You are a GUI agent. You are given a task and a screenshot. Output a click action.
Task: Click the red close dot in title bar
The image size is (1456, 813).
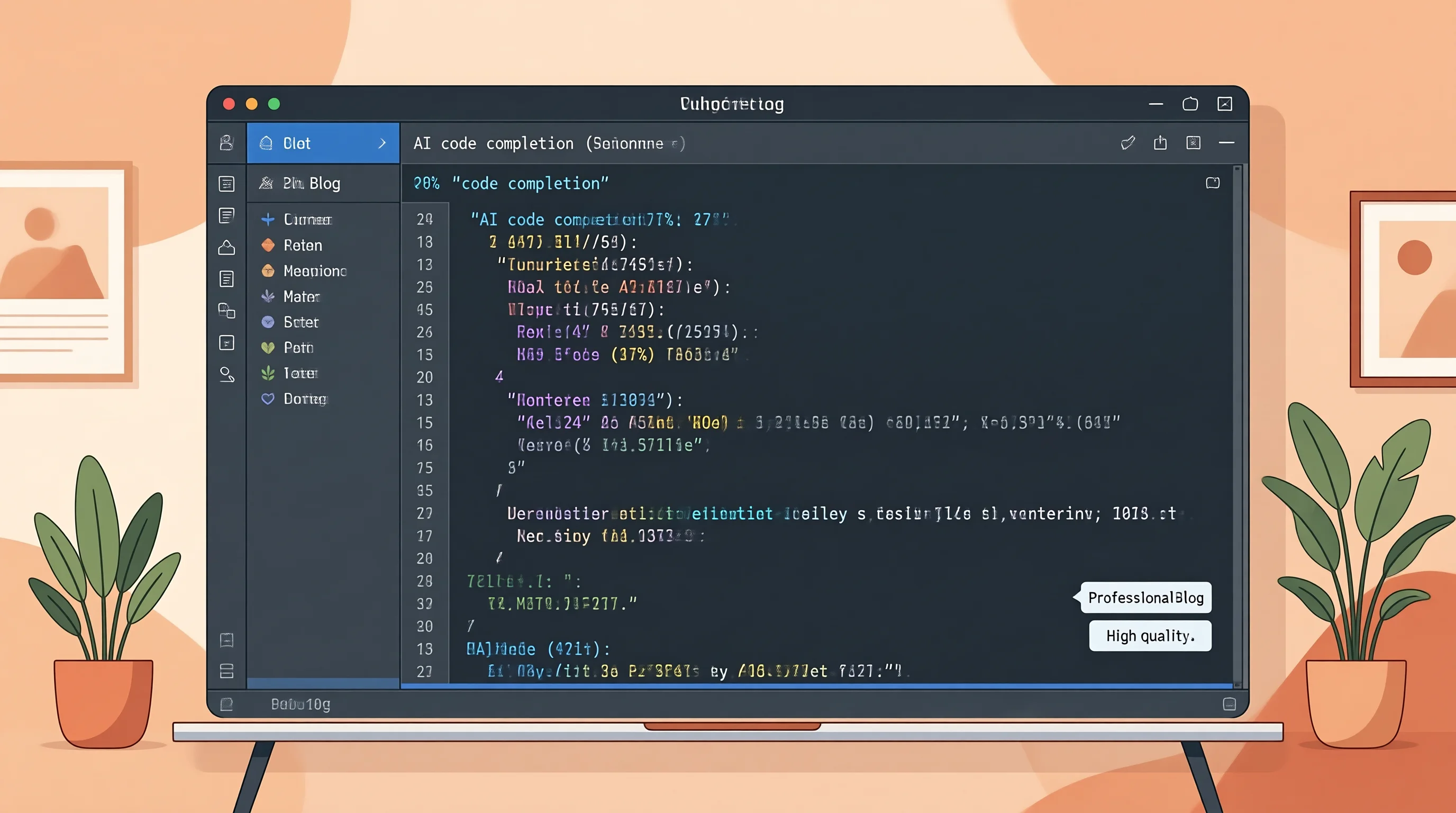(229, 104)
